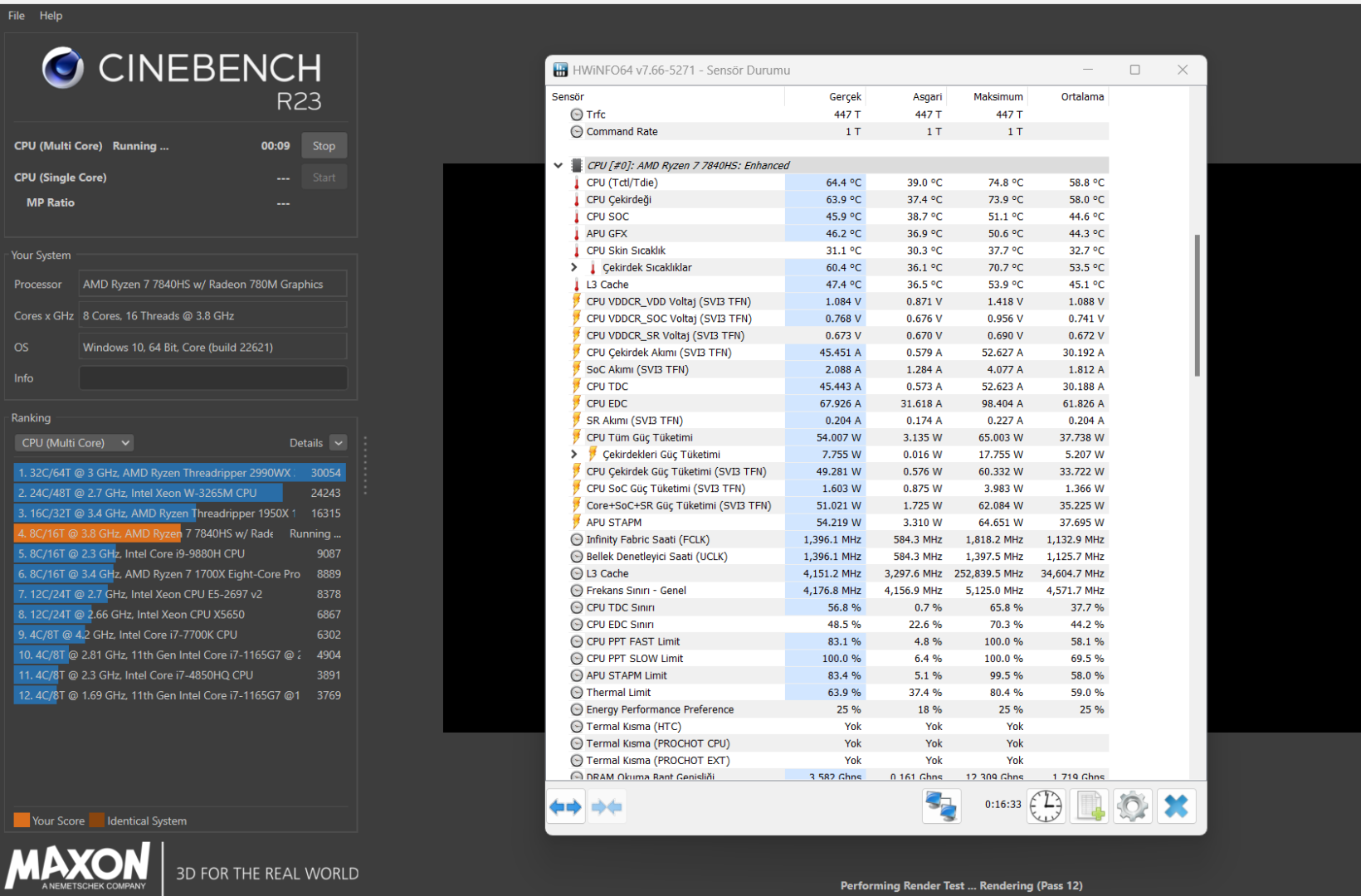Expand the Çekirdek Sıcaklıklar sensor group
This screenshot has height=896, width=1361.
coord(573,267)
